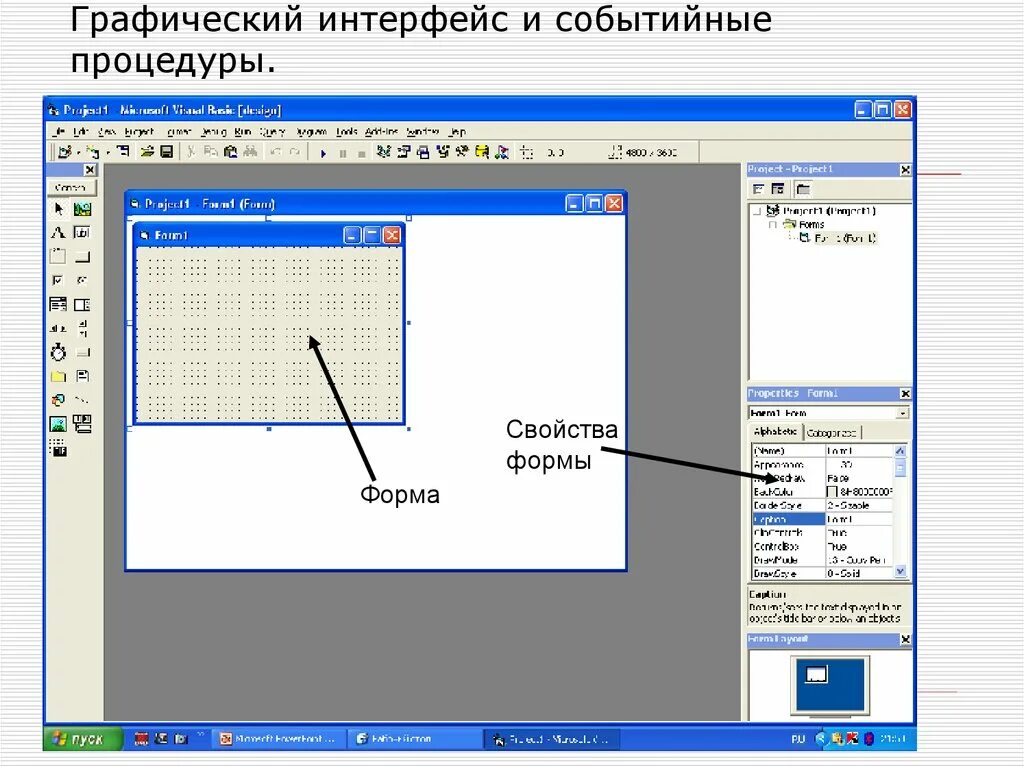The width and height of the screenshot is (1024, 767).
Task: Click the Find binoculars toolbar icon
Action: click(250, 152)
